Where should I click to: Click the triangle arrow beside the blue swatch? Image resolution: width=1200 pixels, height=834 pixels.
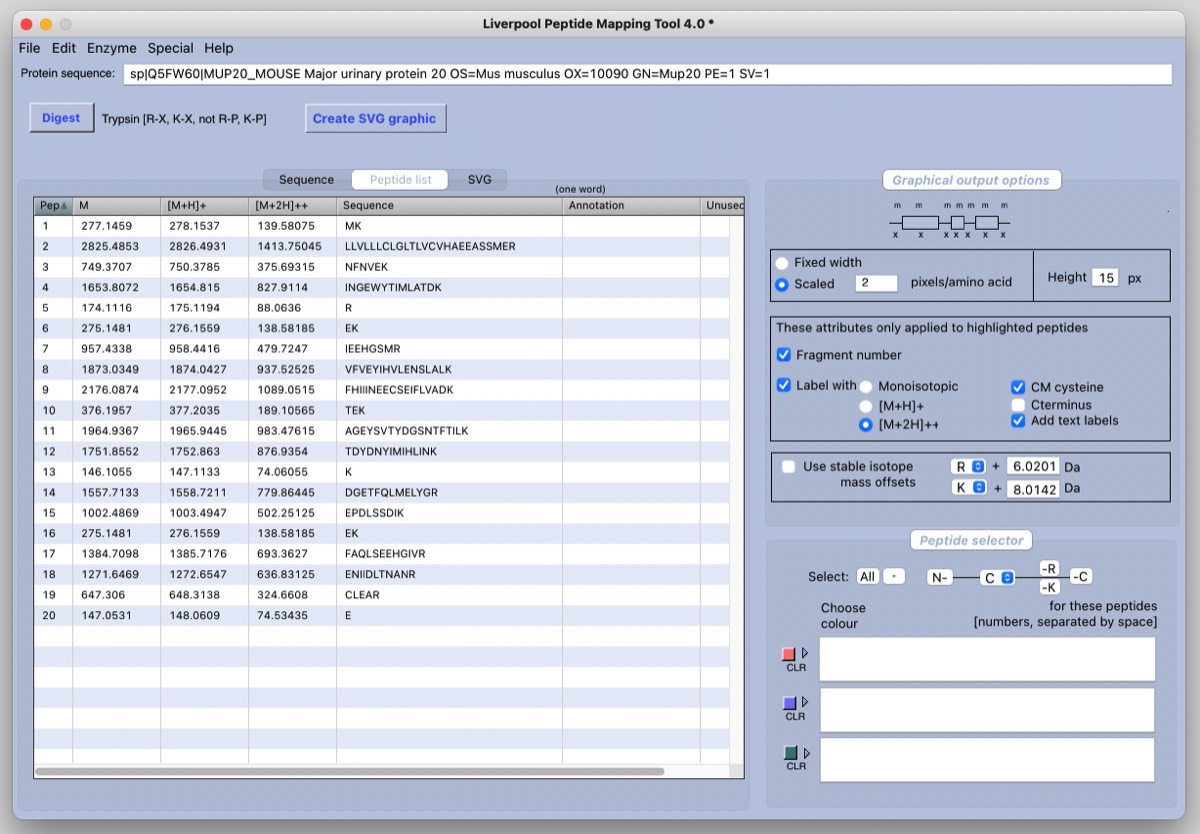[805, 702]
